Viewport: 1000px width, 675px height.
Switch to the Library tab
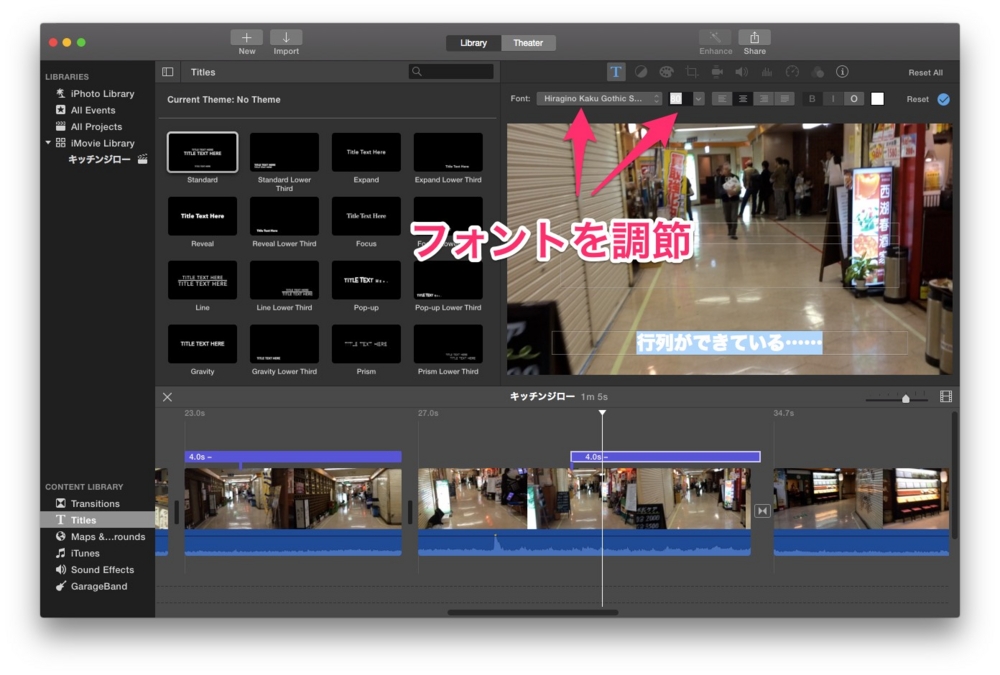tap(473, 43)
